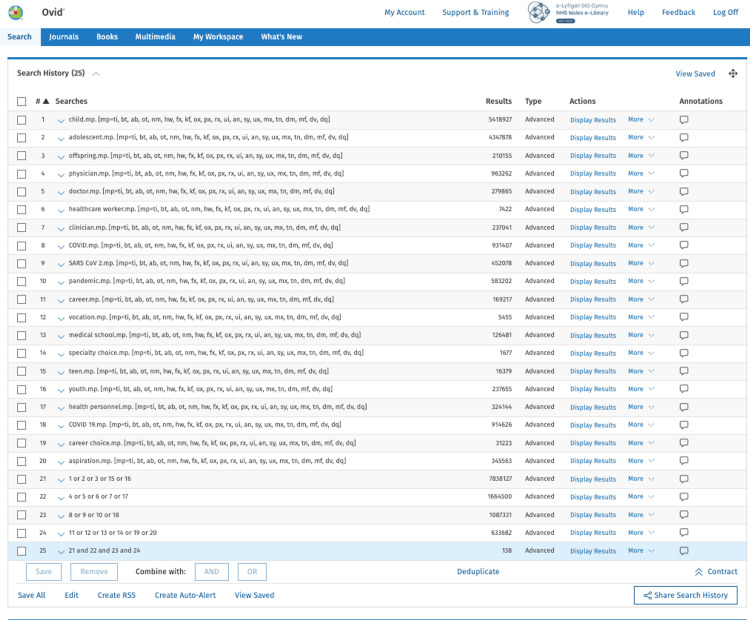Open annotation icon for career choice search

coord(684,443)
